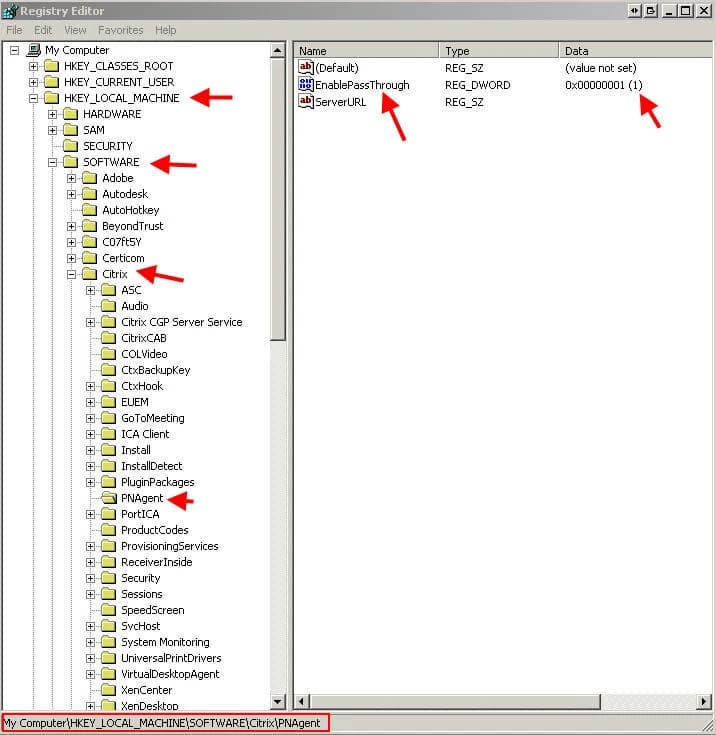Click the Registry Editor title bar icon
This screenshot has height=735, width=716.
[10, 11]
